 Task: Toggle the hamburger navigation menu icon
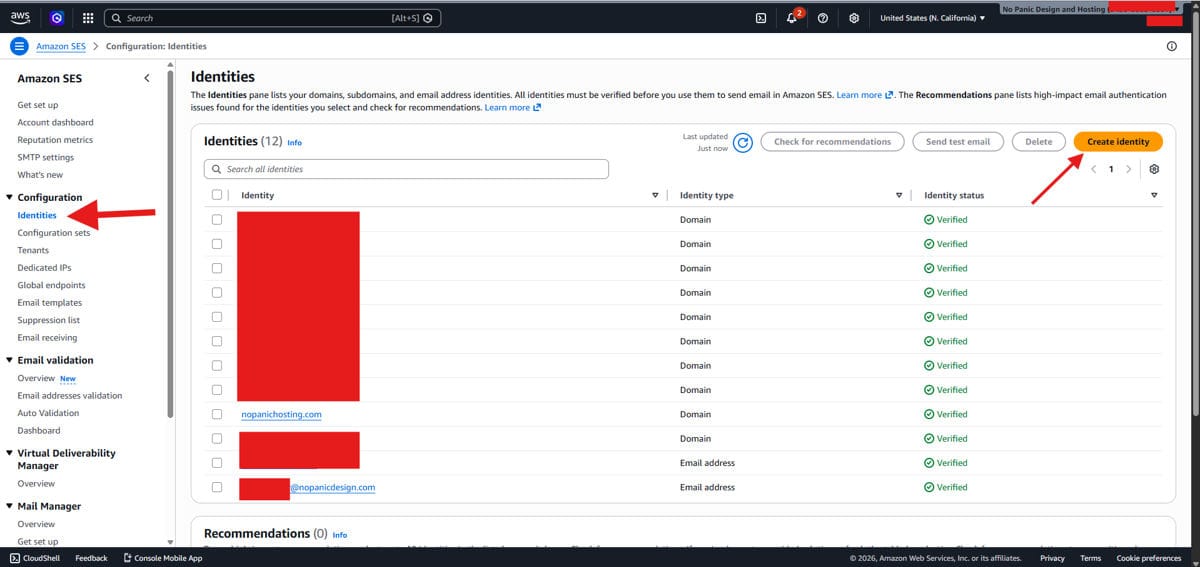(19, 46)
